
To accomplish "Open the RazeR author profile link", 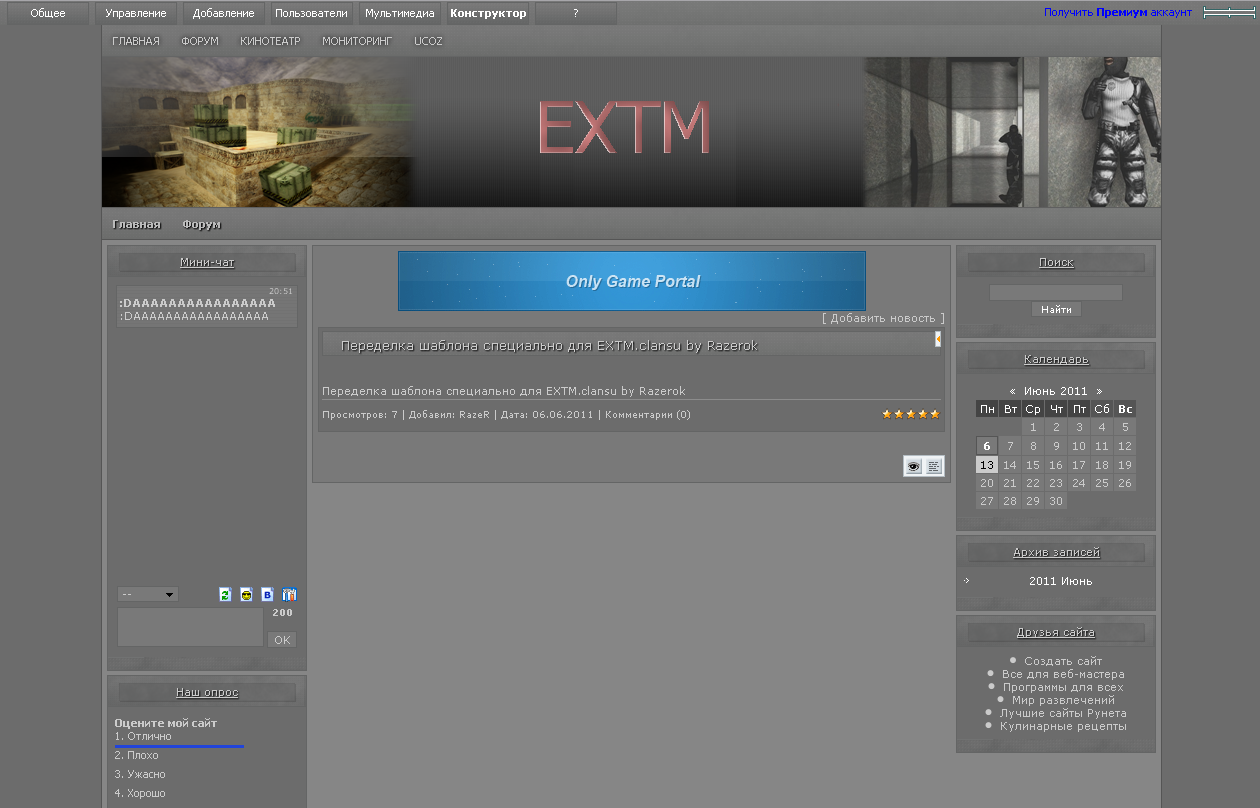I will (474, 414).
